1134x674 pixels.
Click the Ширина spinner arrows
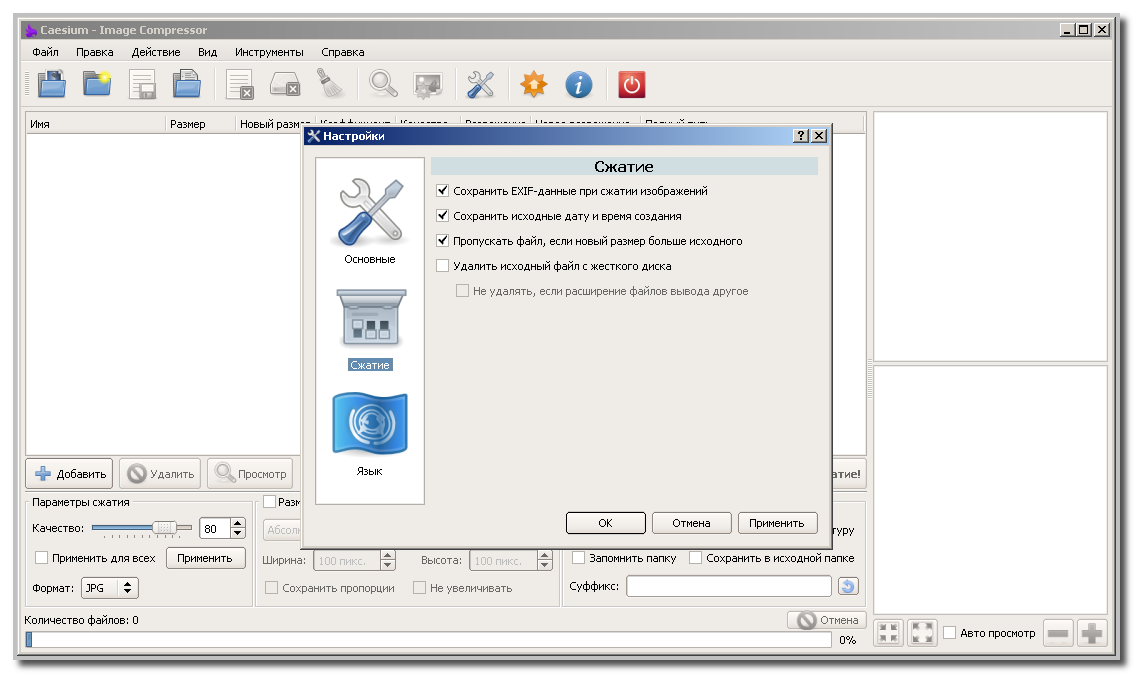pos(388,560)
